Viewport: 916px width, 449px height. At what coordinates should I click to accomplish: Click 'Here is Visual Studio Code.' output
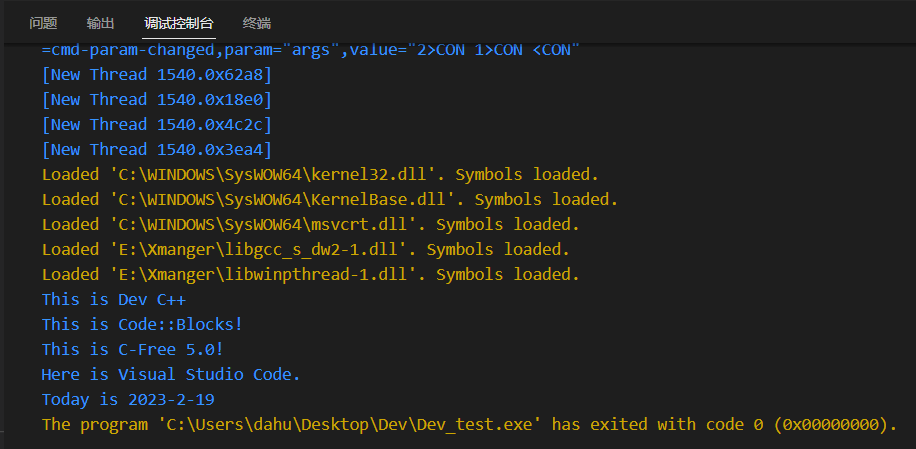pyautogui.click(x=171, y=374)
